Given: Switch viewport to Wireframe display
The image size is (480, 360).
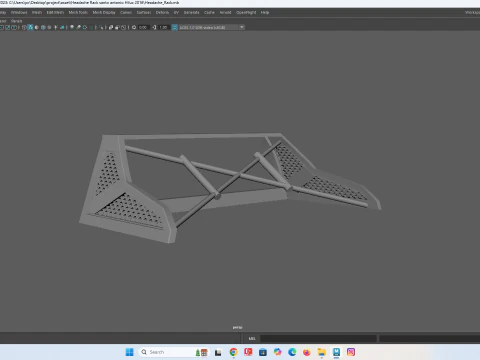Looking at the screenshot, I should click(x=24, y=27).
